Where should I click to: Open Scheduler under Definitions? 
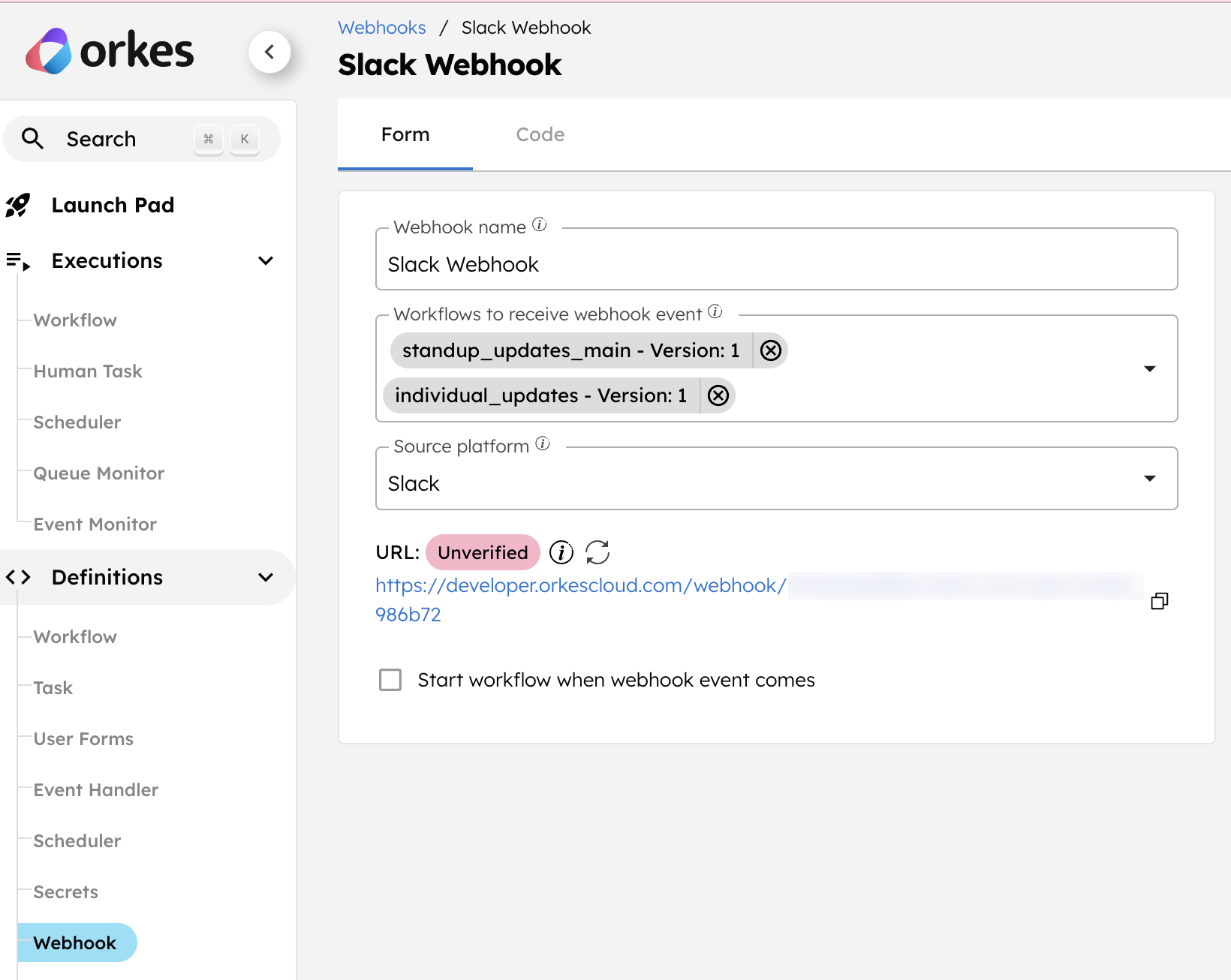point(77,841)
